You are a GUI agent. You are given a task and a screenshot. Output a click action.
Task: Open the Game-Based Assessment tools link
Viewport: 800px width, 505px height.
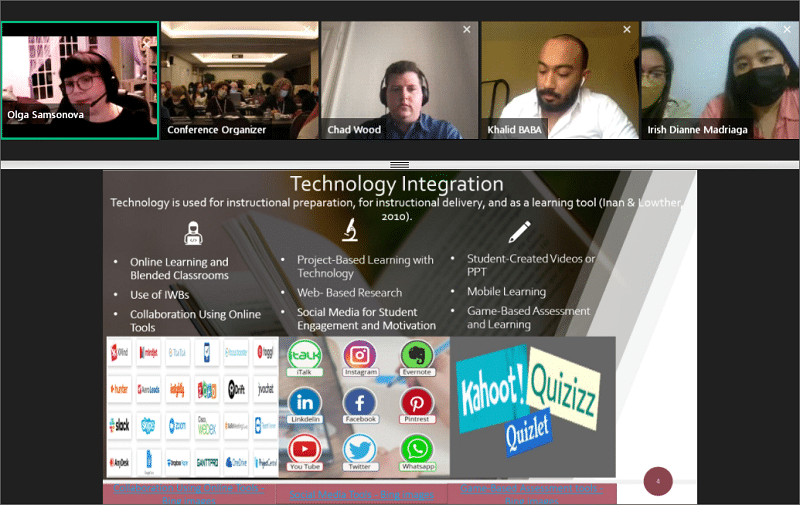[x=532, y=494]
